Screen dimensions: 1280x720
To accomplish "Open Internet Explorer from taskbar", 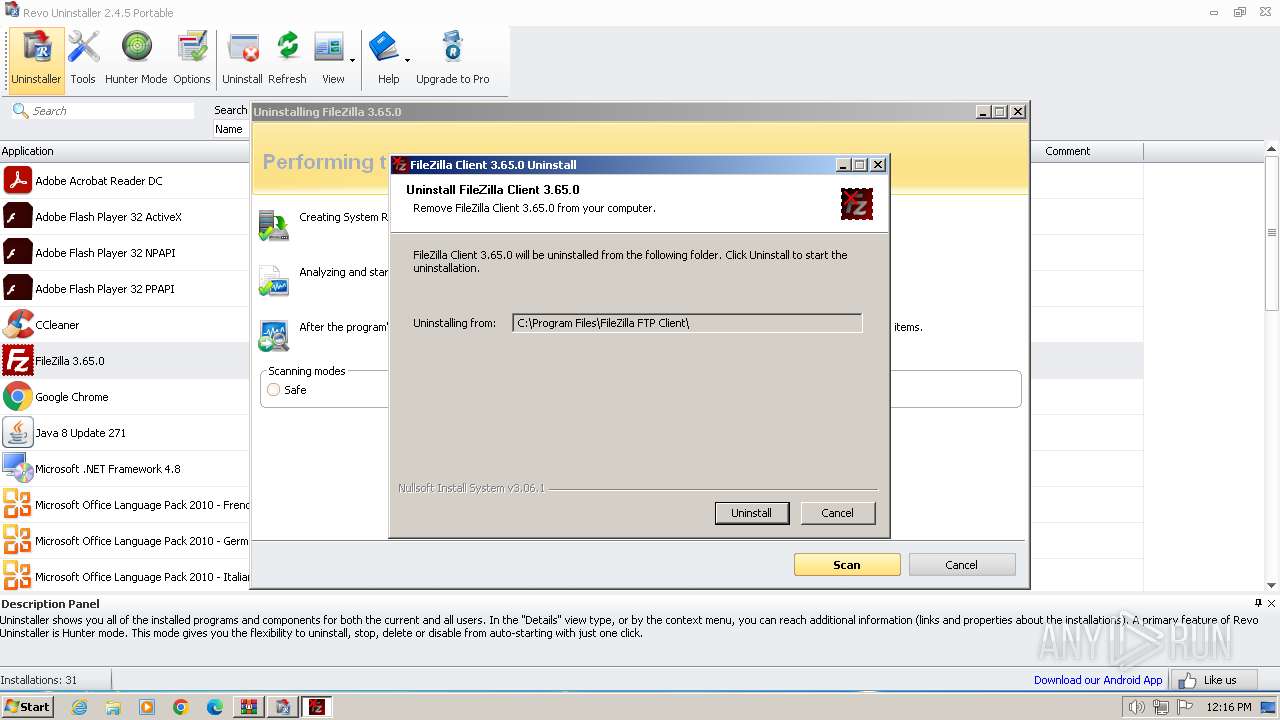I will click(x=79, y=707).
